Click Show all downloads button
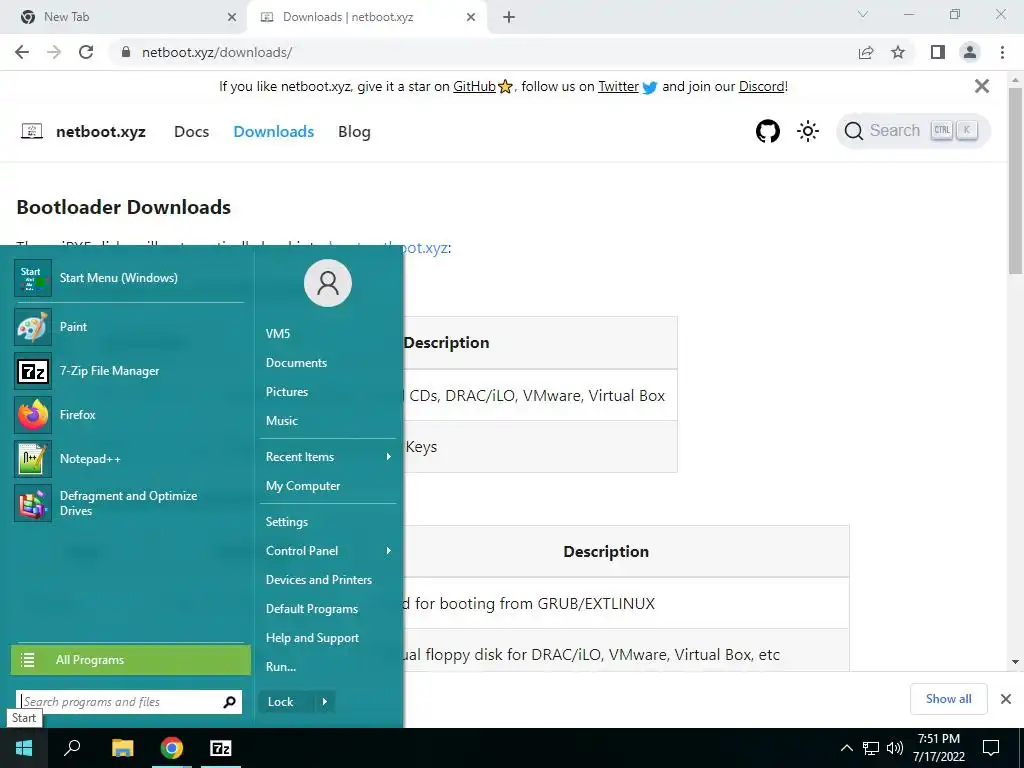 pyautogui.click(x=948, y=699)
